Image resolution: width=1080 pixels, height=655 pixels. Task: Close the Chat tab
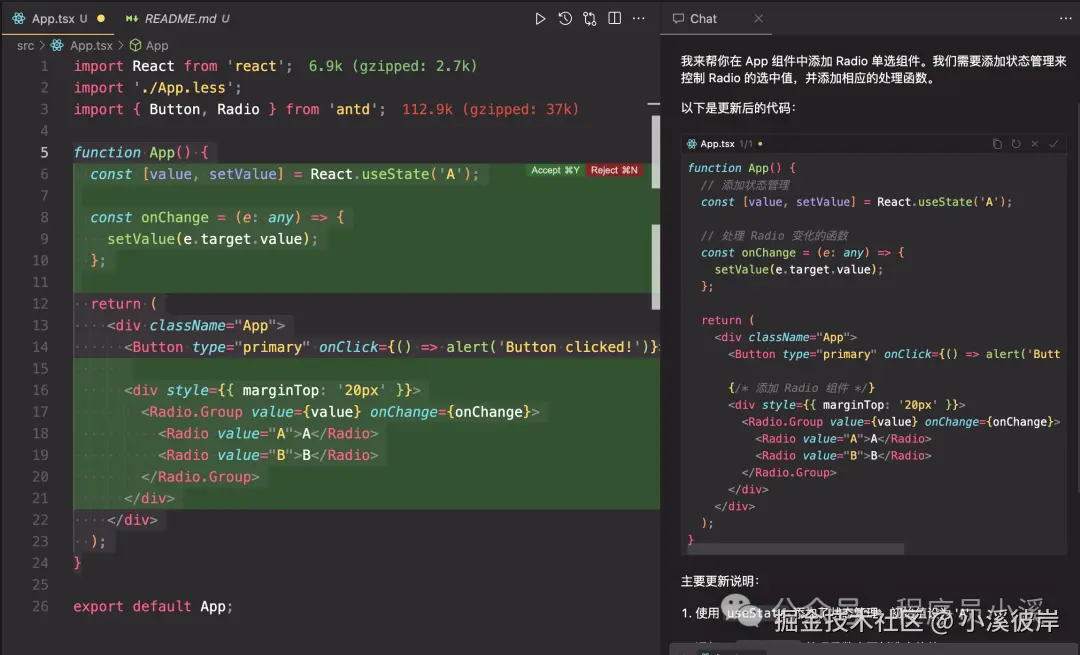(x=758, y=19)
